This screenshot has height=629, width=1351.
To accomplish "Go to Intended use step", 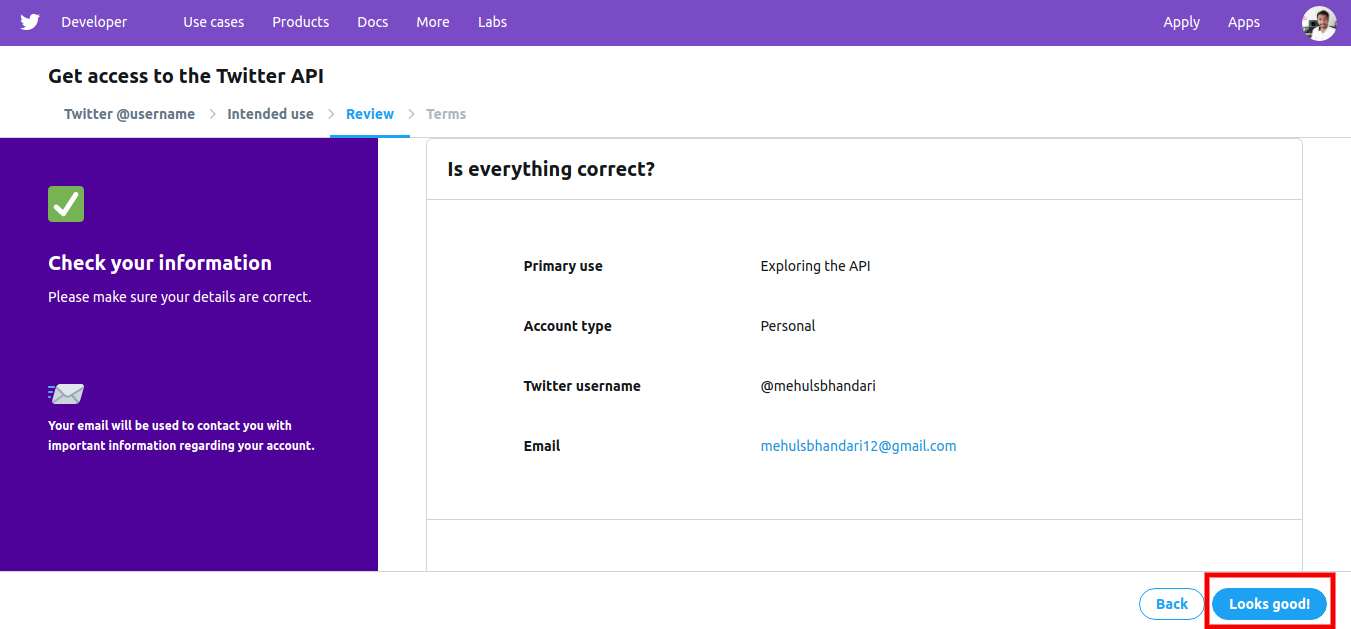I will click(x=270, y=114).
